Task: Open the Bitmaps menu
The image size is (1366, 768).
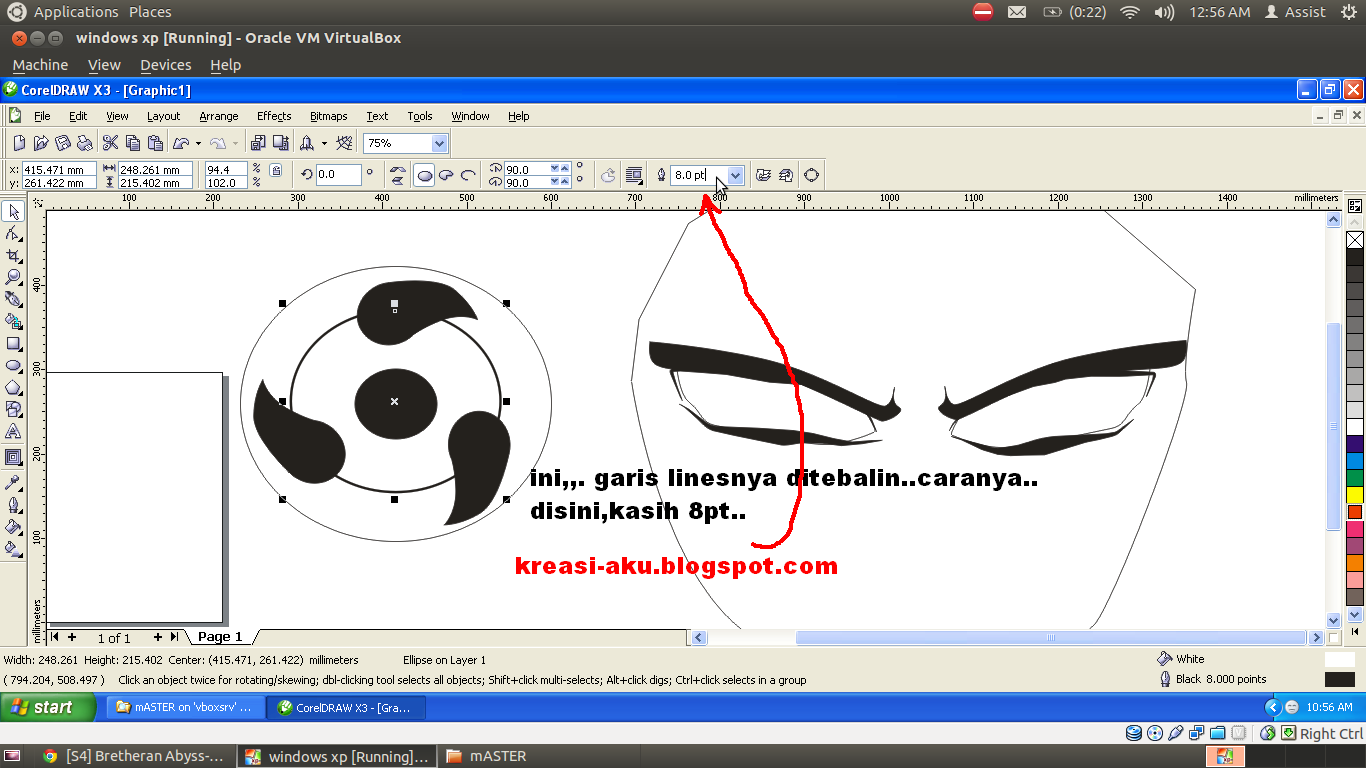Action: pos(329,116)
